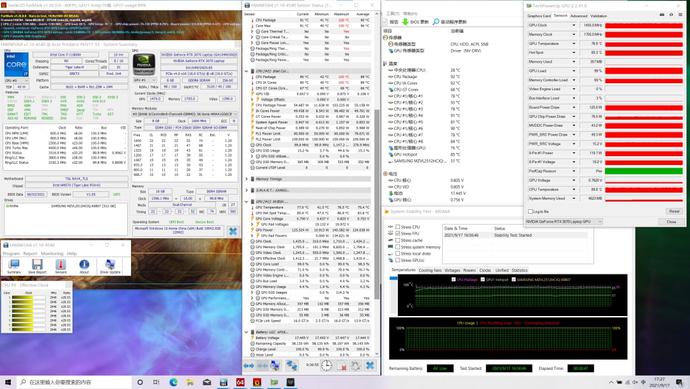Click the clock icon in sensor toolbar
This screenshot has width=690, height=389.
[326, 365]
